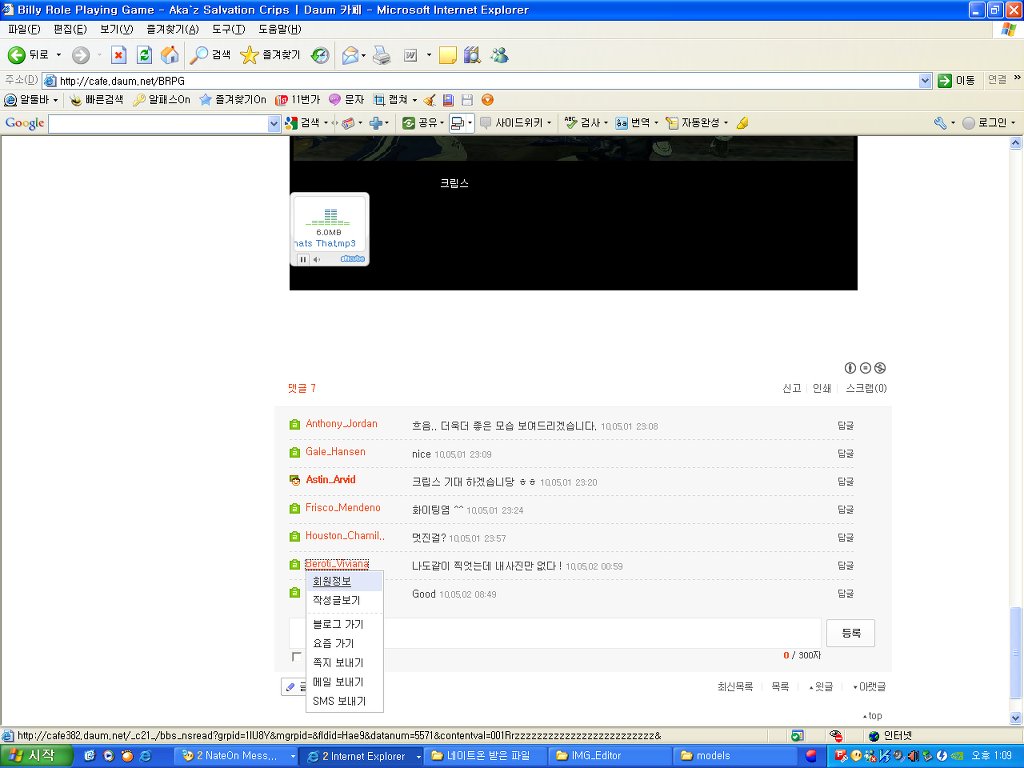
Task: Click 알패스On key icon
Action: click(x=161, y=100)
